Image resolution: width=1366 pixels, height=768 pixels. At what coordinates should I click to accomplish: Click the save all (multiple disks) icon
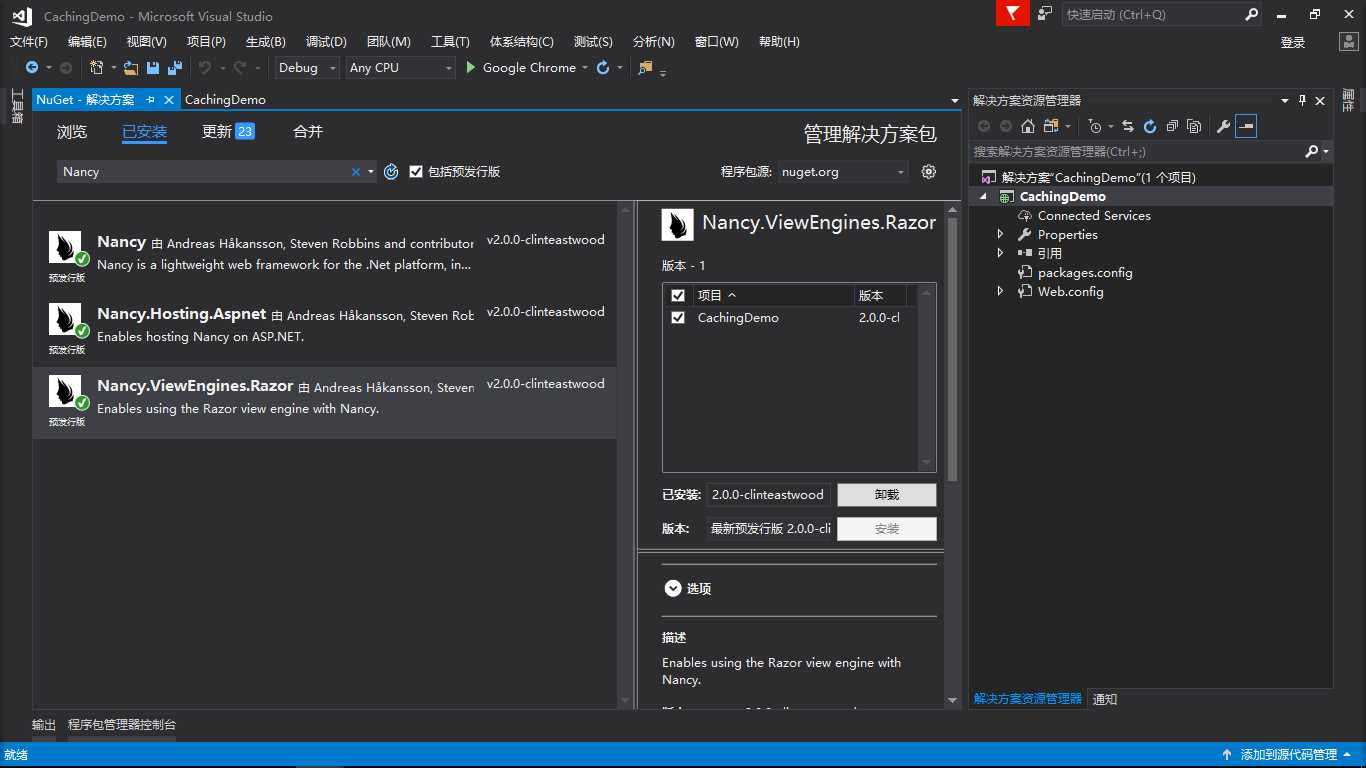tap(175, 68)
